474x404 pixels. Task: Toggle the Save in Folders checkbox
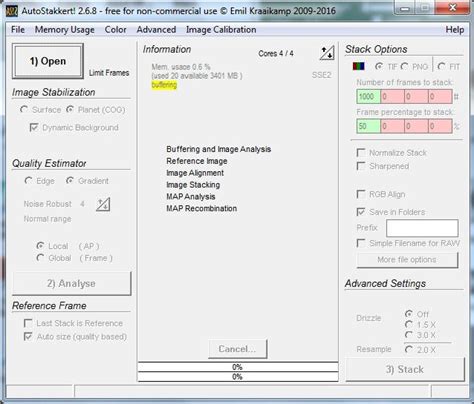point(361,212)
